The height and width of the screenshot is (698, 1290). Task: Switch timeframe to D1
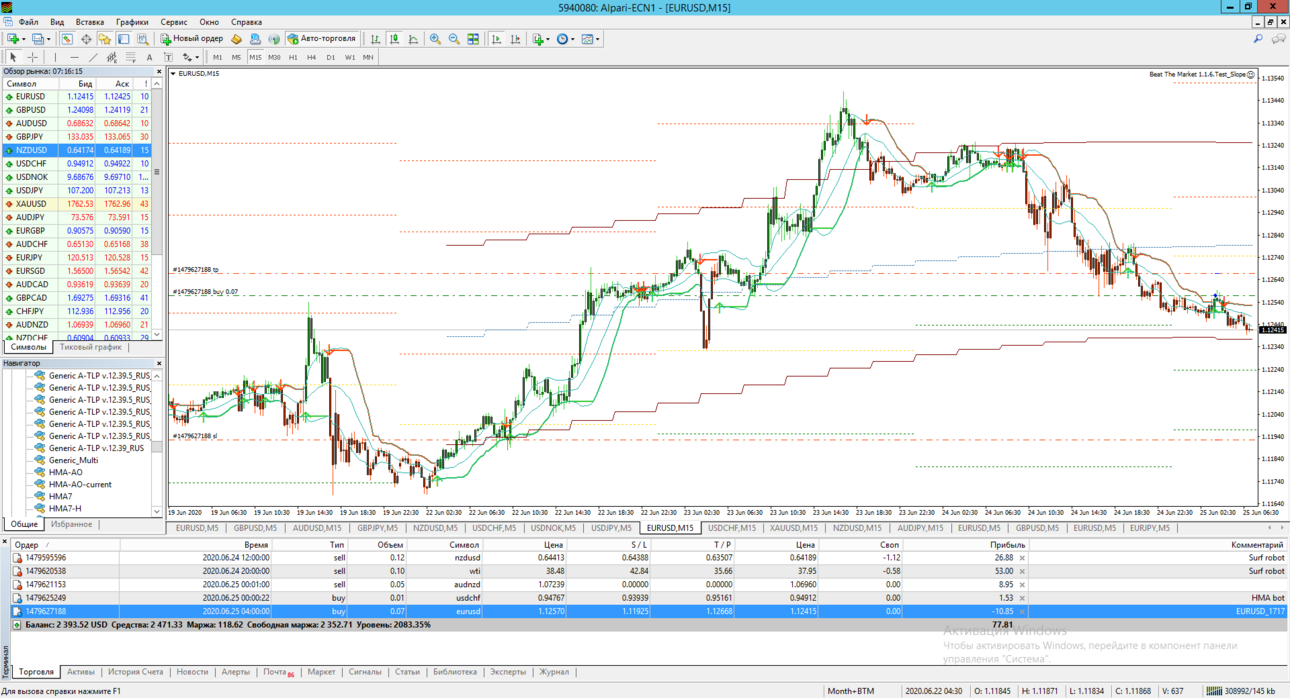(330, 57)
